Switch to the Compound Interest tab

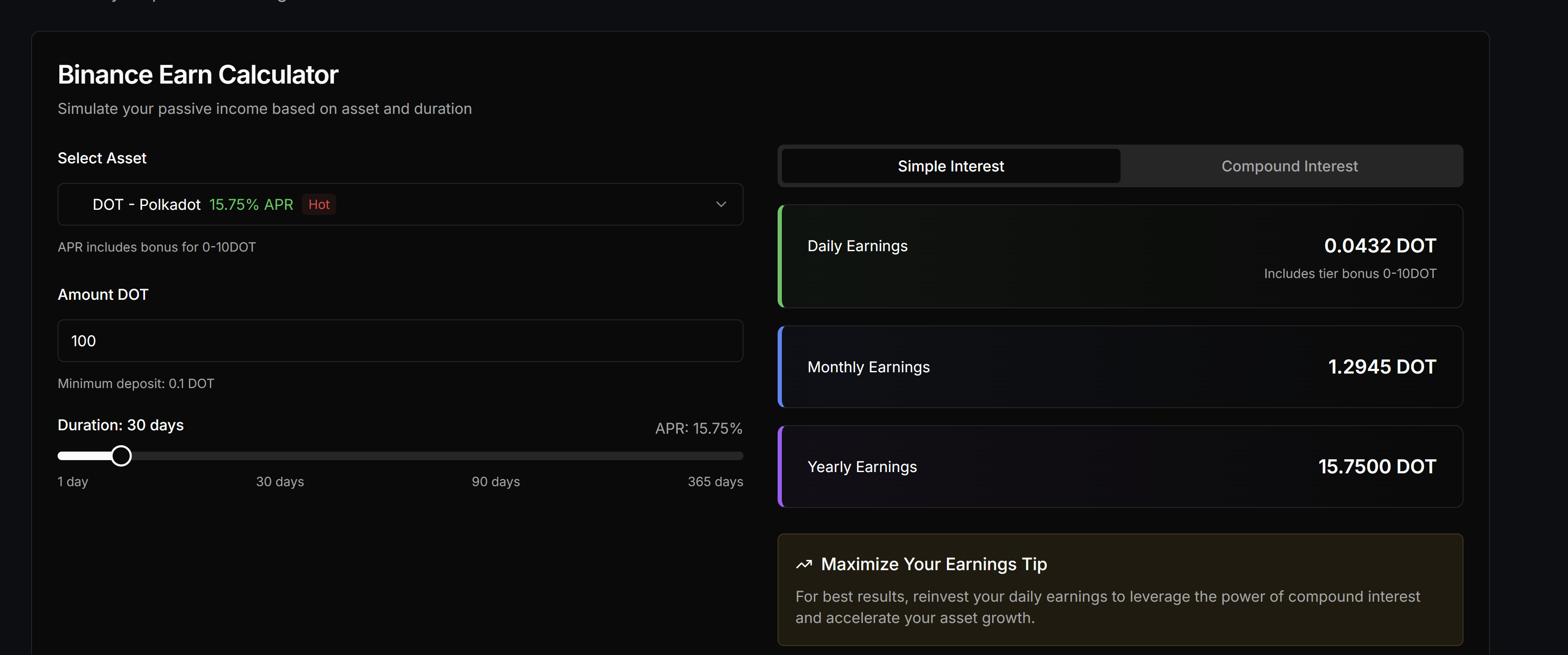tap(1289, 166)
